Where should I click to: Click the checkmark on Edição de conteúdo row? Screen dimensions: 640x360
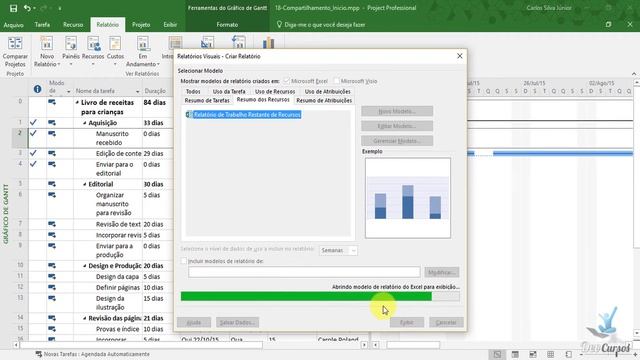pos(33,153)
